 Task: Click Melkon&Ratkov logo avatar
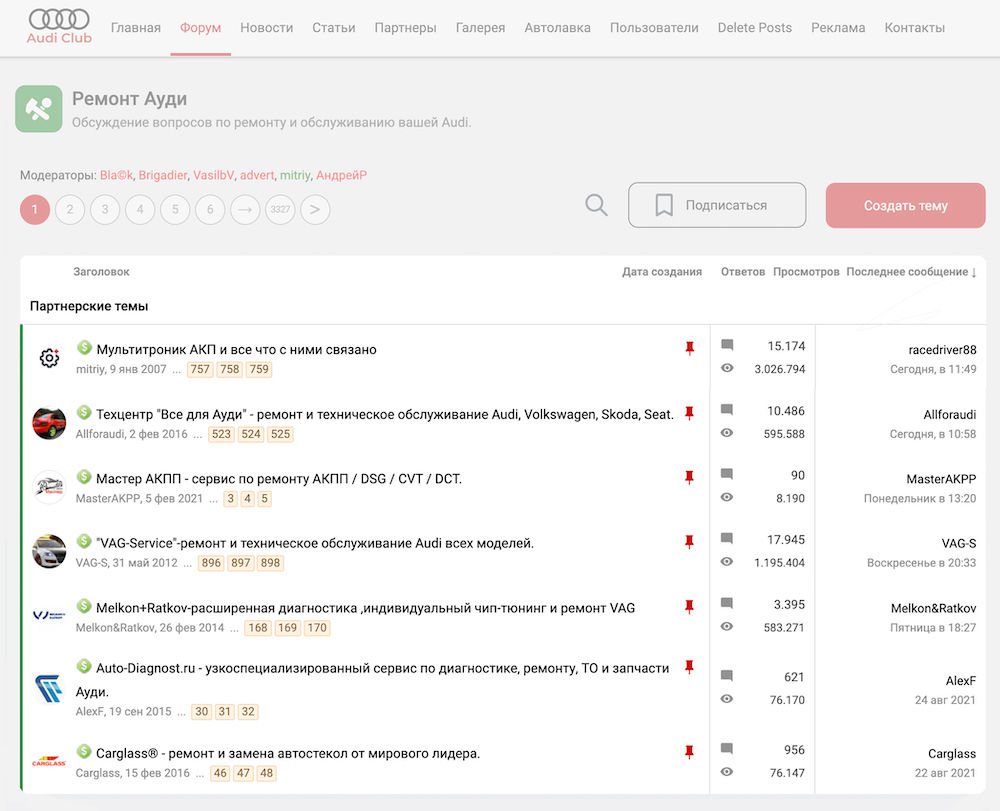pos(49,616)
